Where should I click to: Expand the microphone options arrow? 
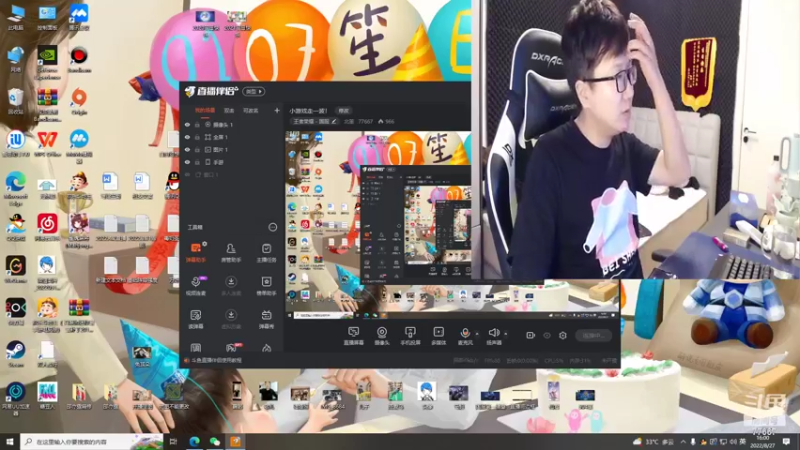(x=477, y=334)
